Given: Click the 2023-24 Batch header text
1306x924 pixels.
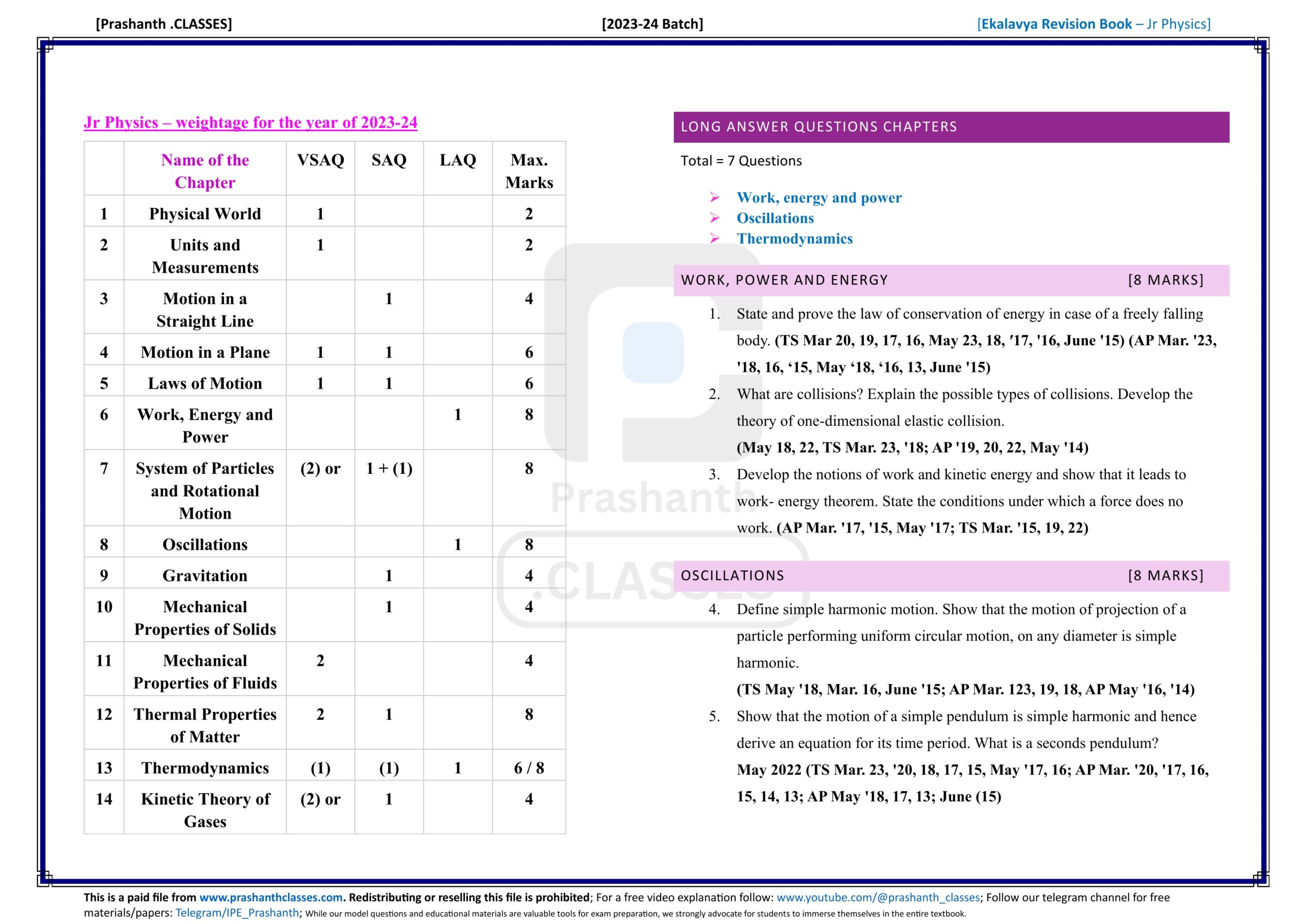Looking at the screenshot, I should (x=652, y=24).
